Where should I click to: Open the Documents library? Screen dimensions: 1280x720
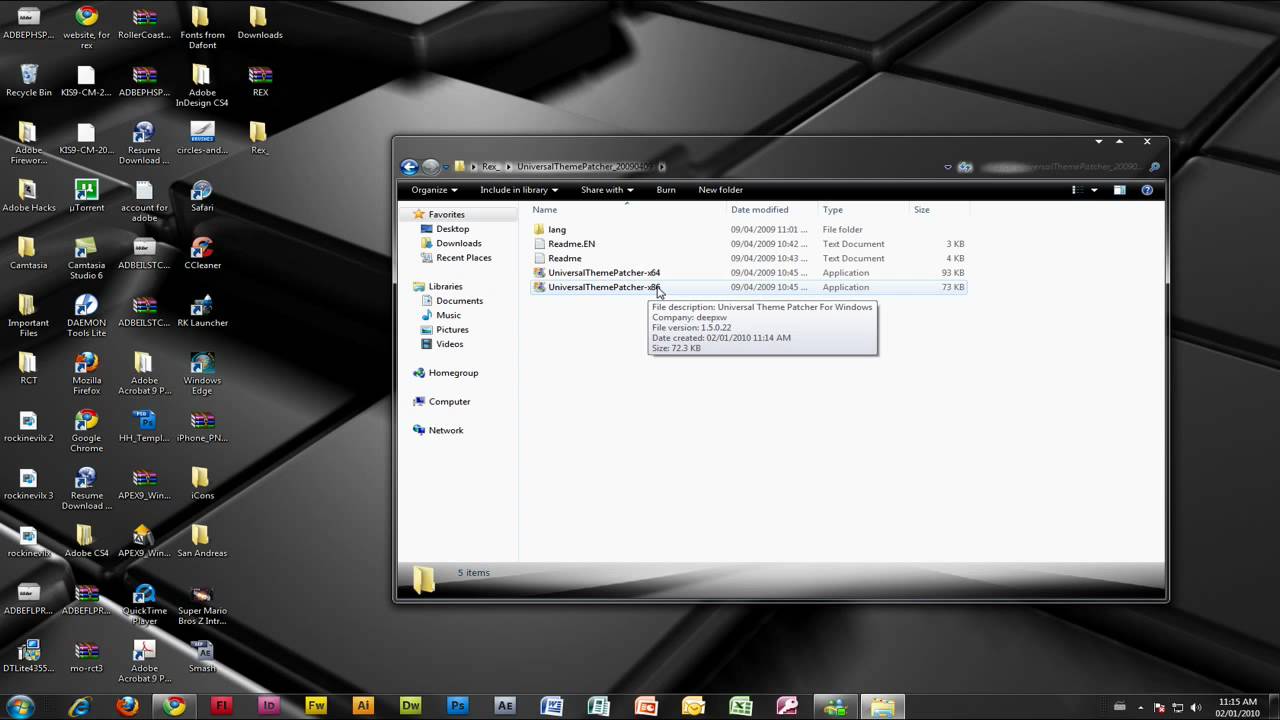[459, 301]
